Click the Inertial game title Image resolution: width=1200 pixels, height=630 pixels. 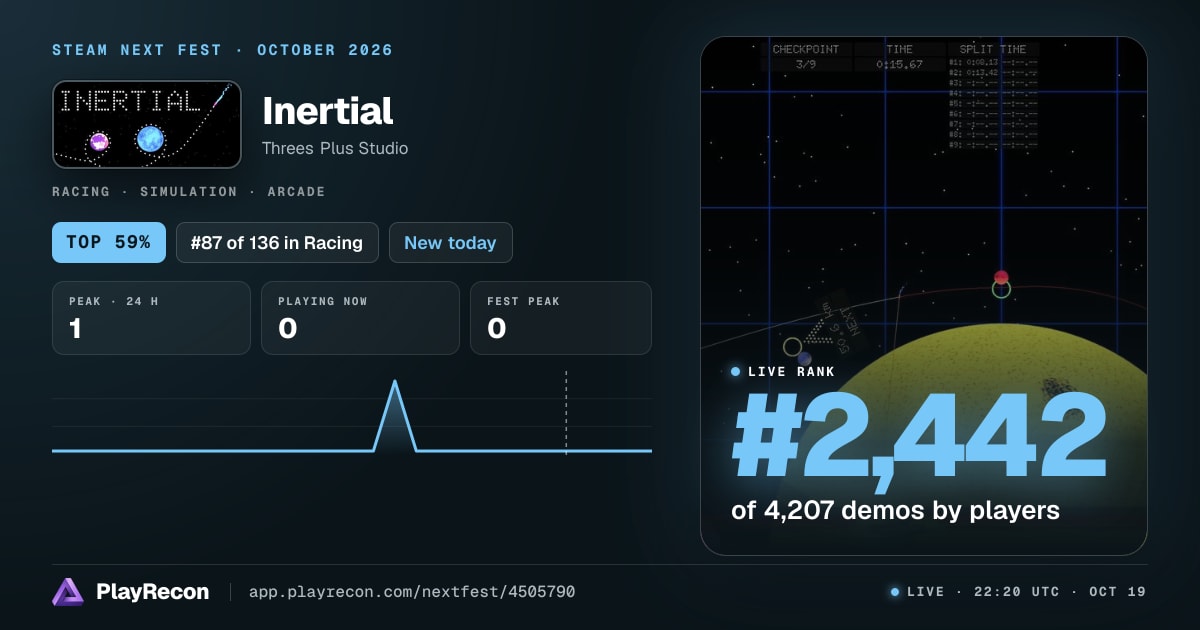328,110
